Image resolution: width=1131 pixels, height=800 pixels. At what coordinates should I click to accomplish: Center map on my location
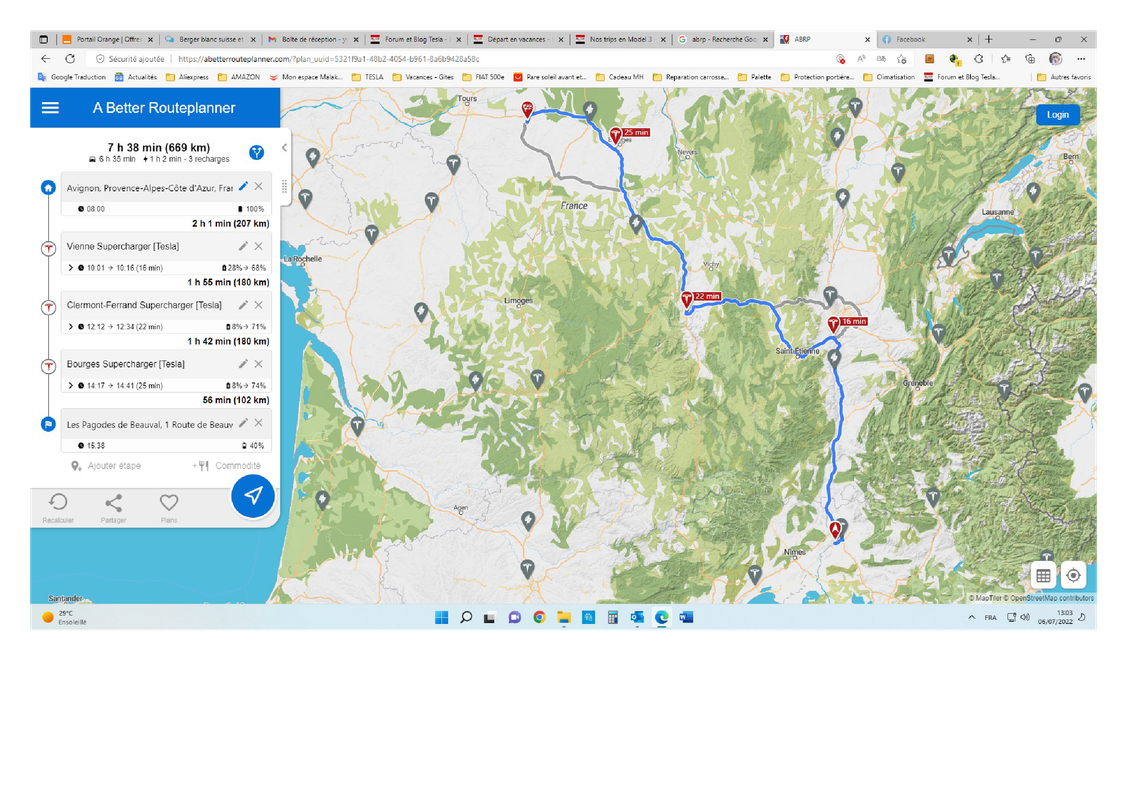click(x=1073, y=575)
